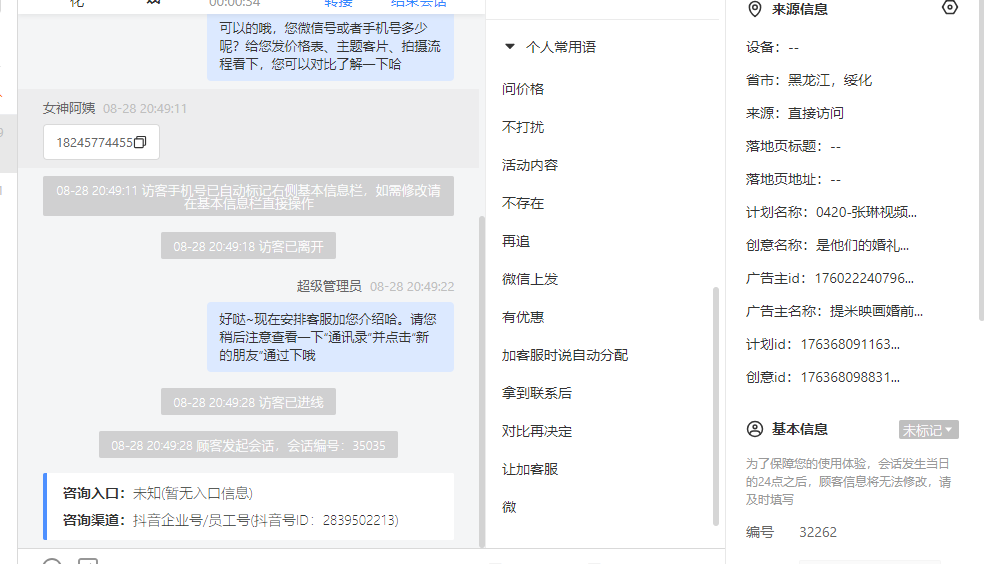Select the quick phrase 再追

point(516,241)
